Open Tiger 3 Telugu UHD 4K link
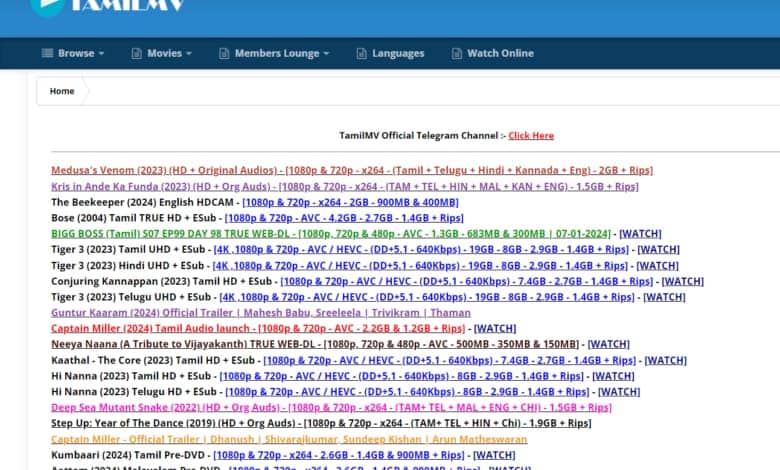The width and height of the screenshot is (780, 470). (427, 297)
